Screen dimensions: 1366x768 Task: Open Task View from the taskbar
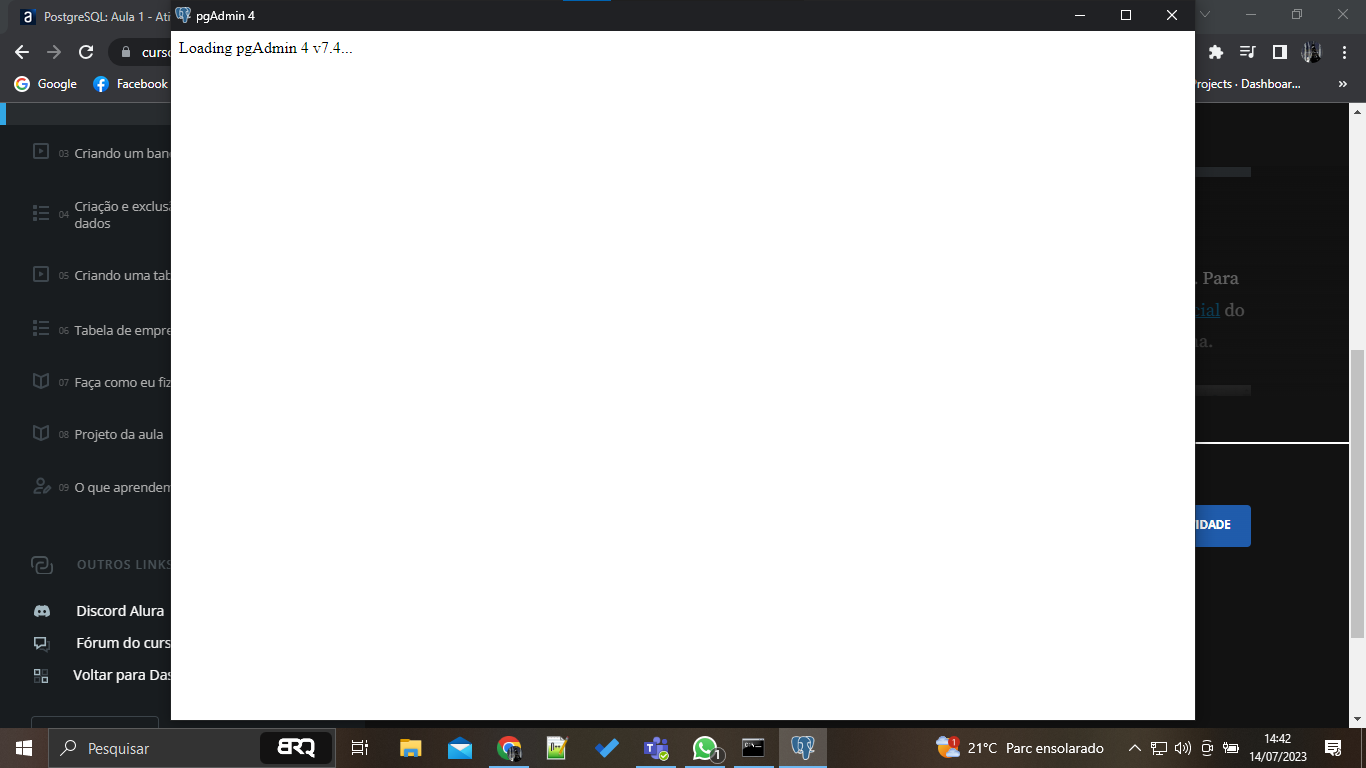pos(360,748)
